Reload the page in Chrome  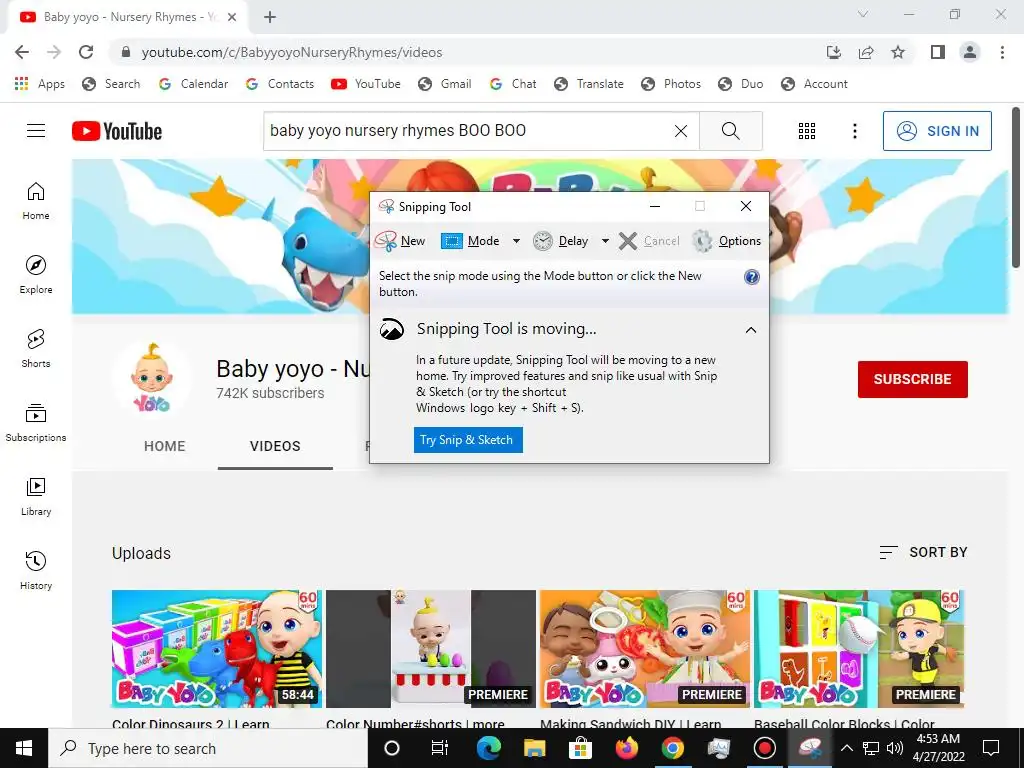click(86, 52)
